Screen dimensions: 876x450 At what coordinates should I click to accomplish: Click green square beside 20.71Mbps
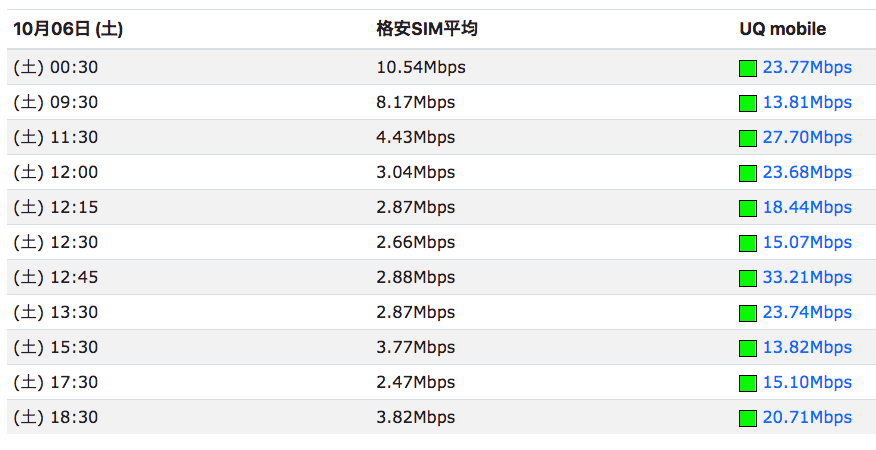pos(748,418)
